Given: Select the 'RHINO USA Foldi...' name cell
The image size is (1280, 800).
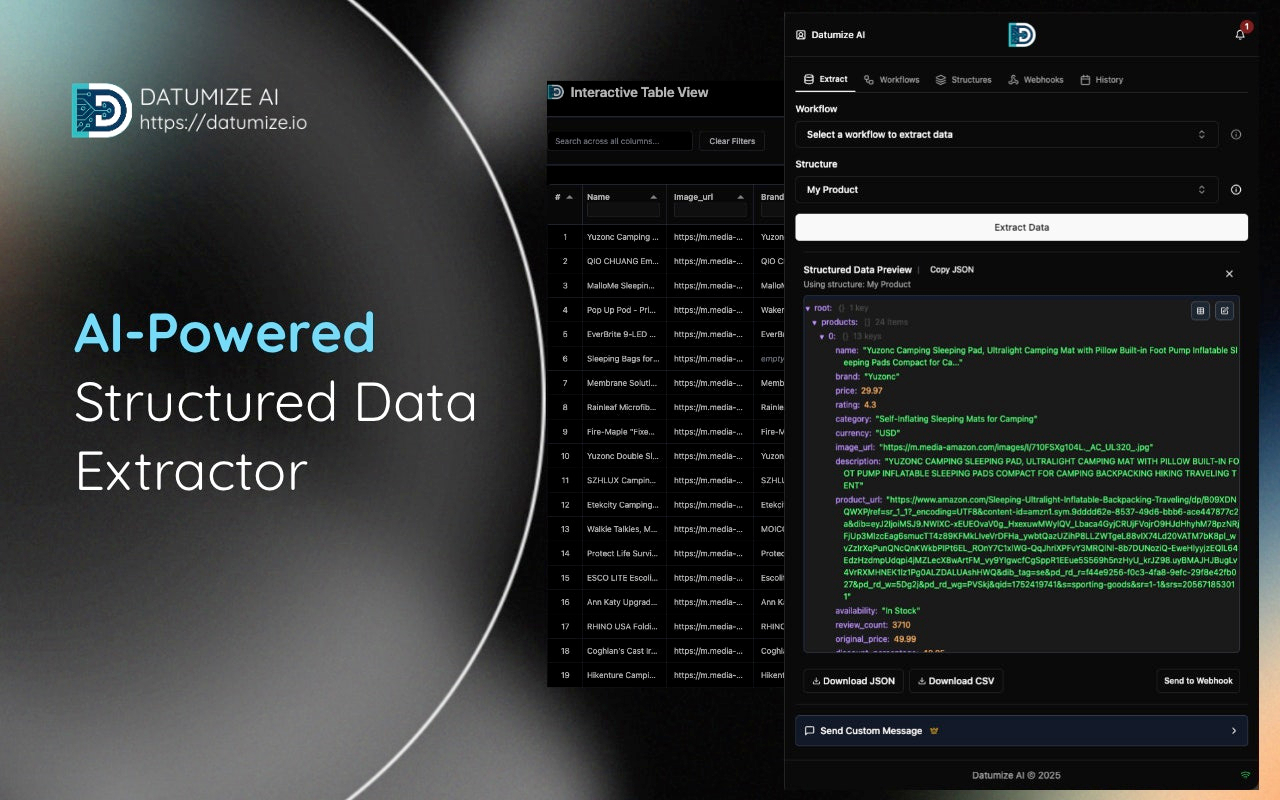Looking at the screenshot, I should [623, 627].
